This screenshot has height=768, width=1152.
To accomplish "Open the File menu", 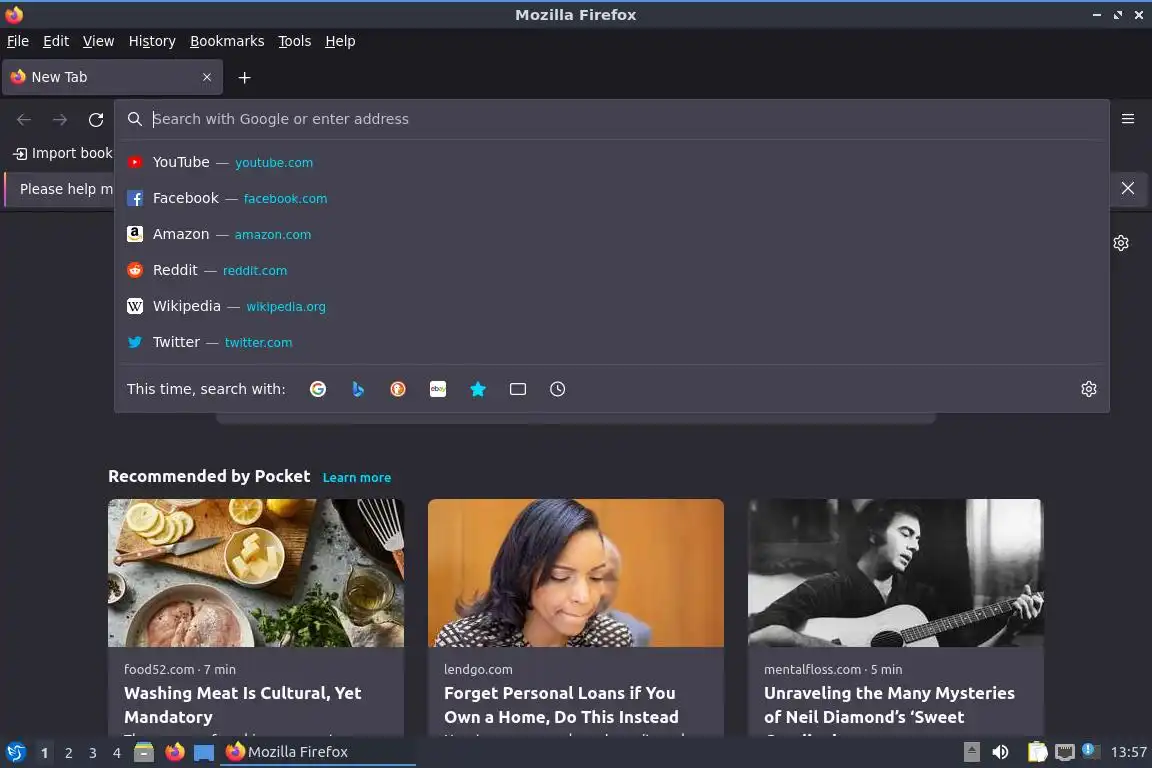I will pyautogui.click(x=18, y=41).
